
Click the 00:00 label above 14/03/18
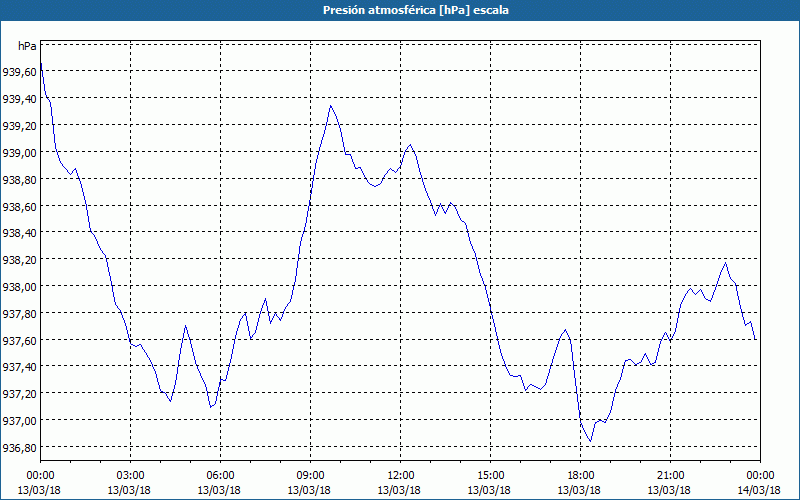760,476
